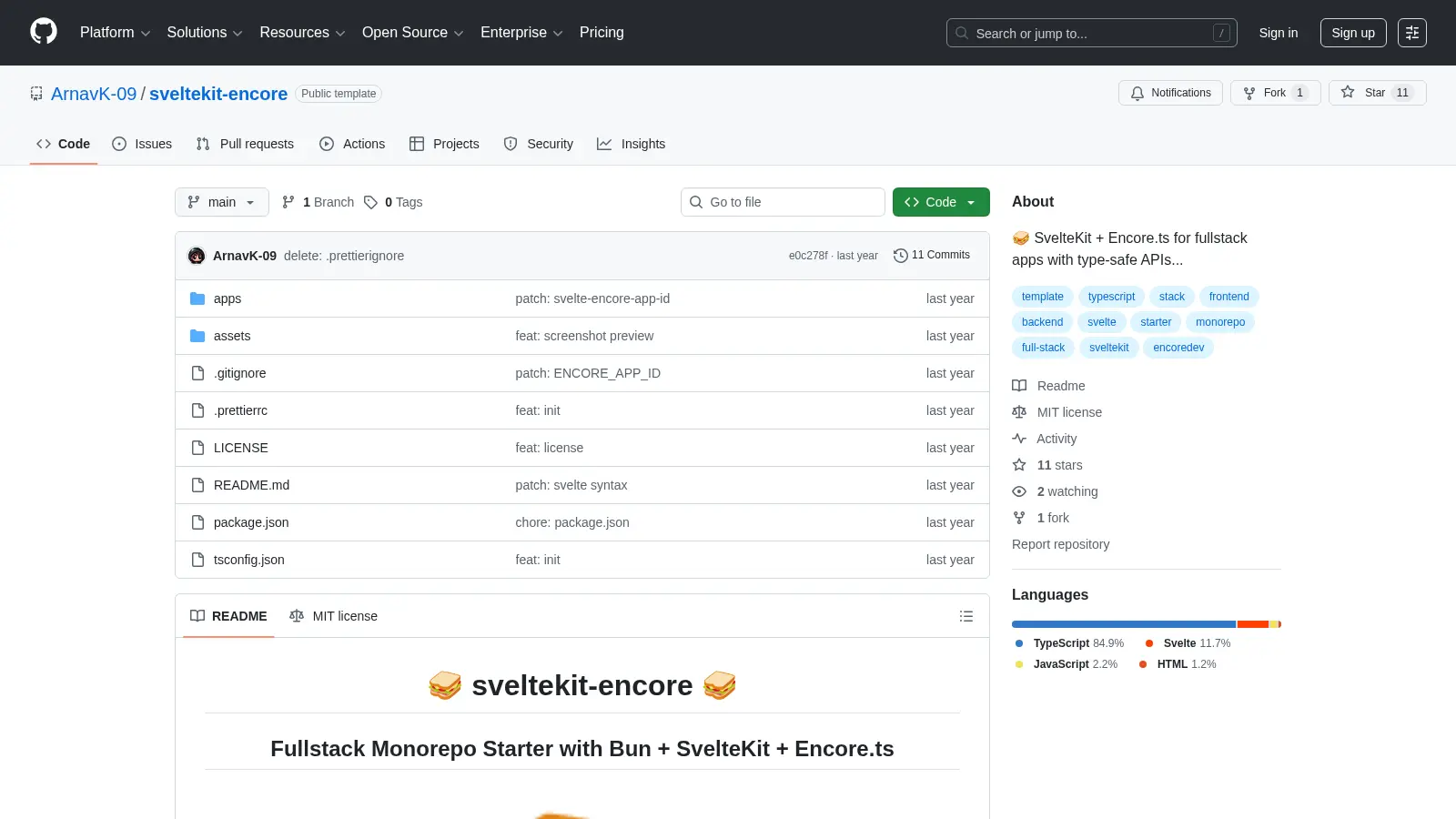The height and width of the screenshot is (819, 1456).
Task: Open the Activity pulse icon
Action: point(1019,439)
